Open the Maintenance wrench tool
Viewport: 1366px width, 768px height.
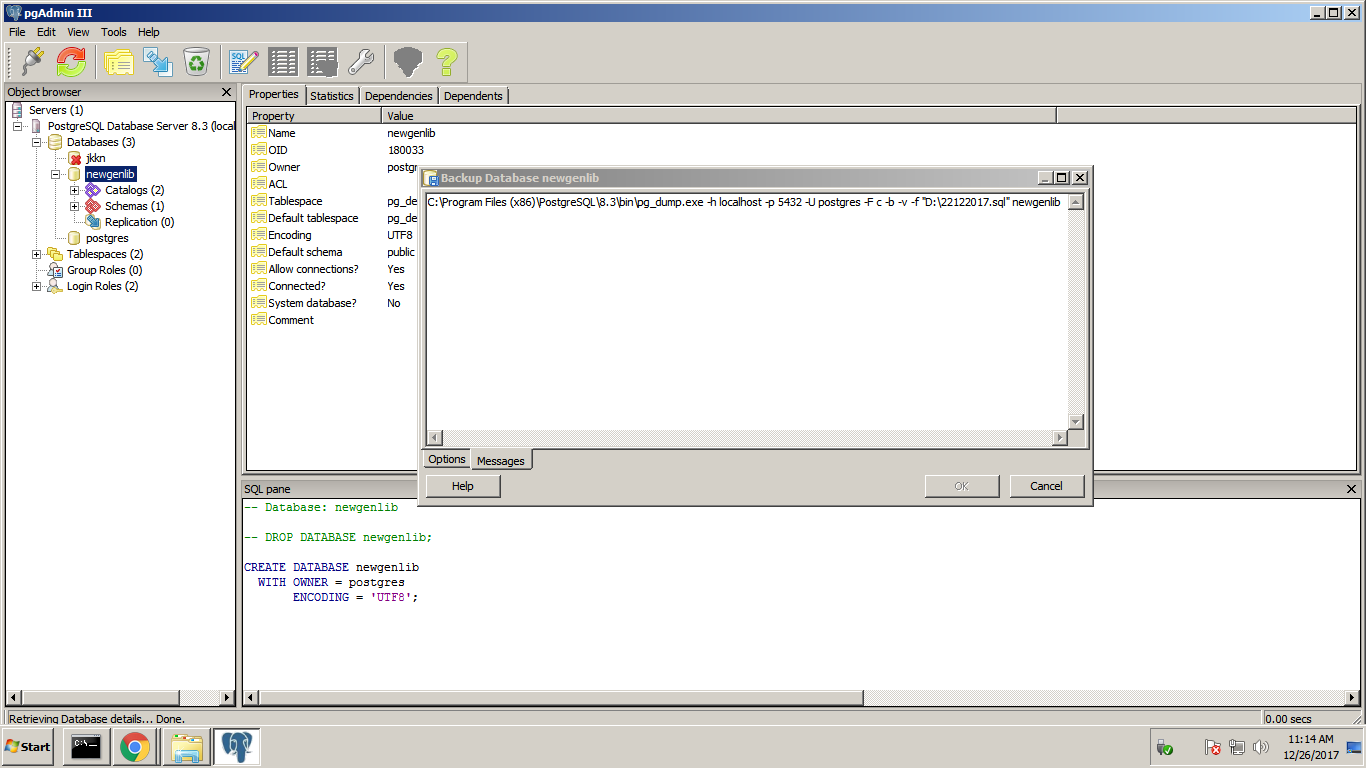coord(360,62)
